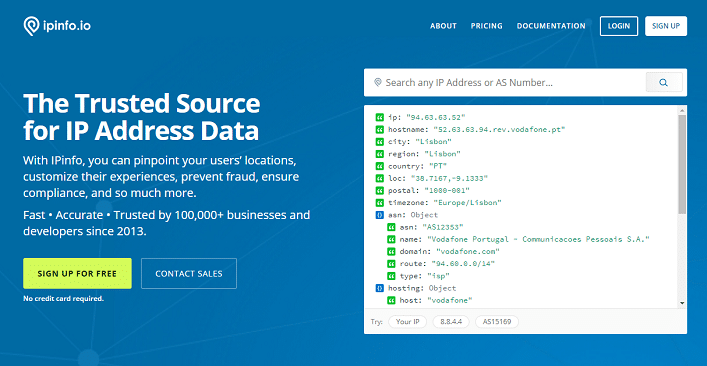Click the location pin icon in search box

coord(378,82)
